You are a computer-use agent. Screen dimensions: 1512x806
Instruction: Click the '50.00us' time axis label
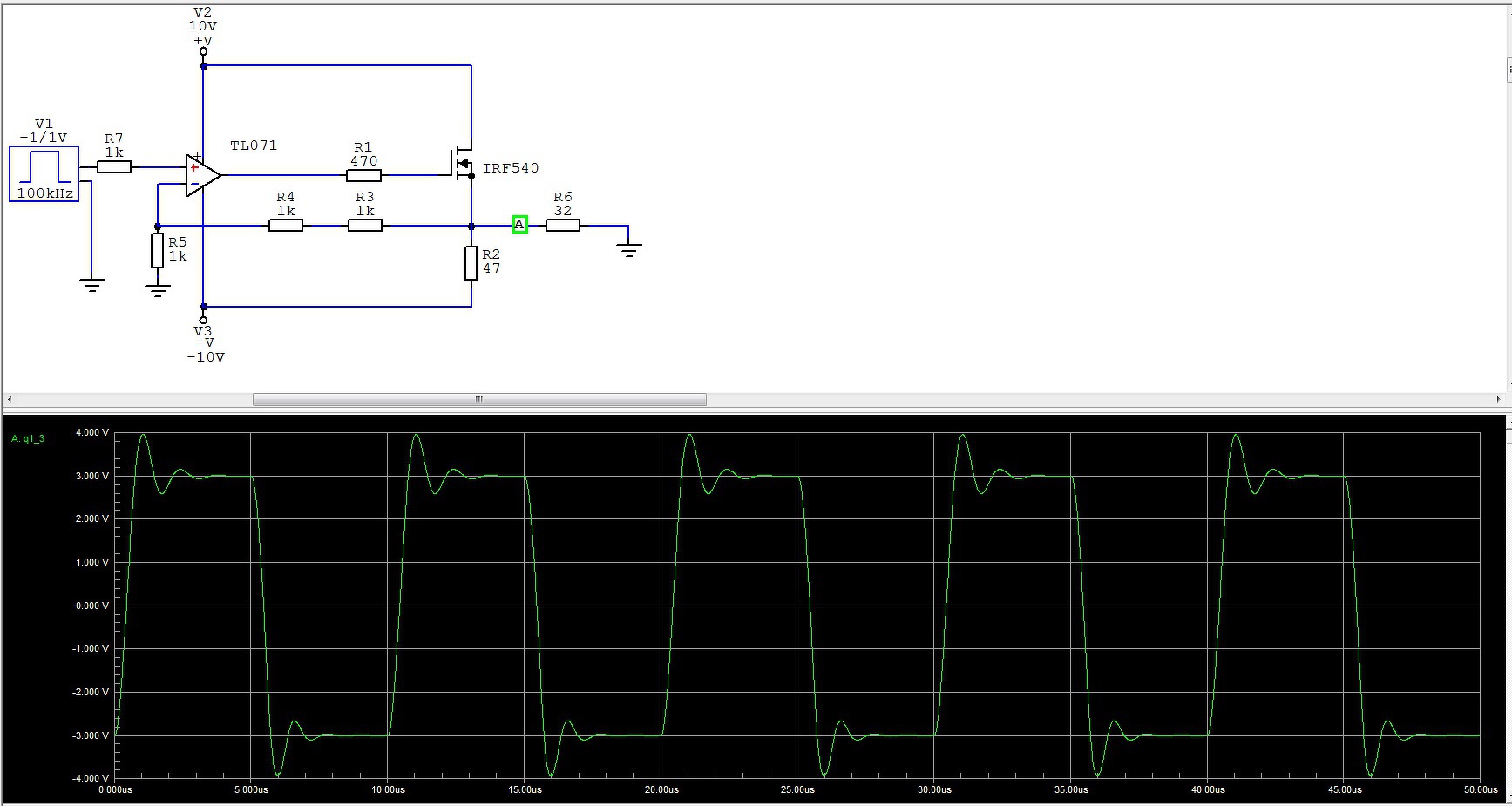[x=1481, y=789]
